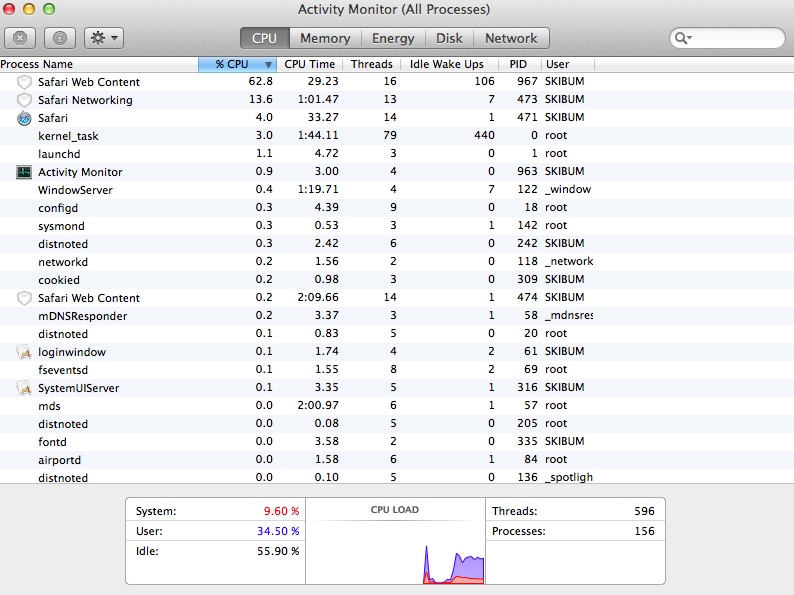Select the sysmond process row
The image size is (794, 595).
(397, 226)
